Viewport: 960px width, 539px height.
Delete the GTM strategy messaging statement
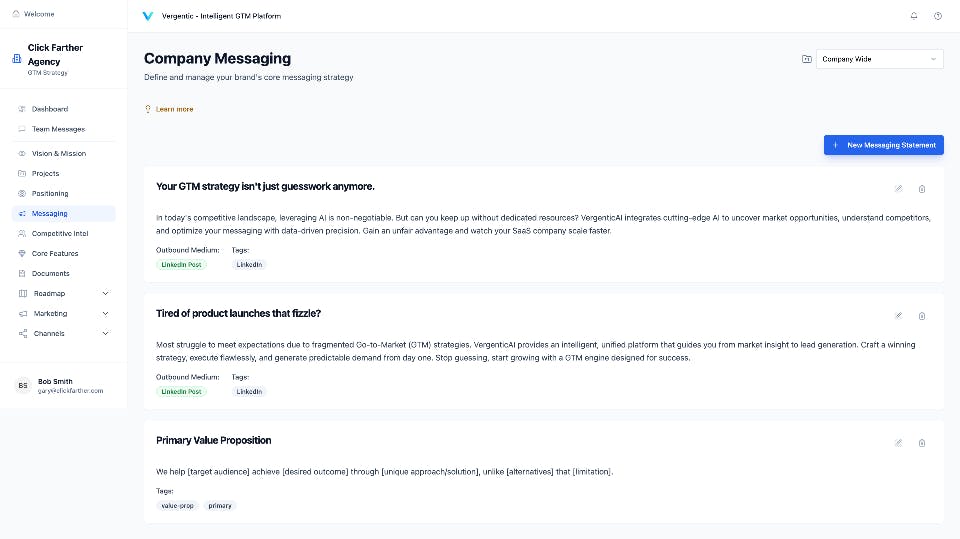pyautogui.click(x=922, y=188)
